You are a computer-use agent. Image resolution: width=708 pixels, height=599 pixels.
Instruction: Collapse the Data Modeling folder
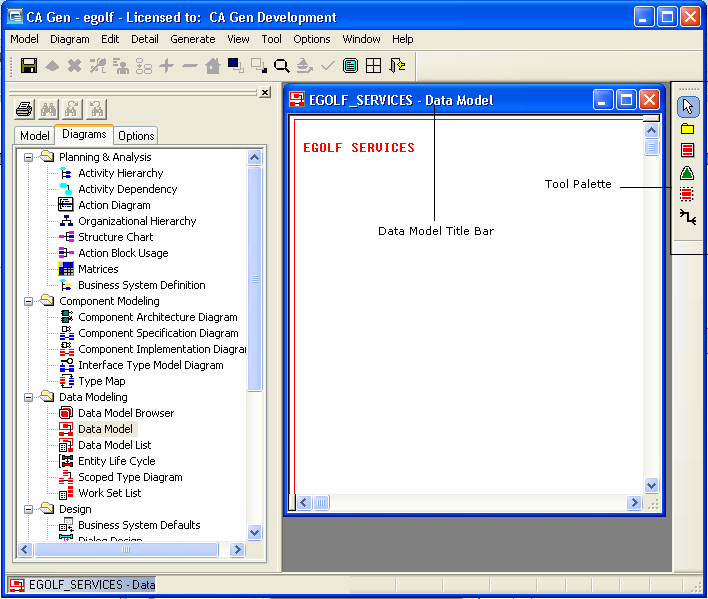click(28, 398)
